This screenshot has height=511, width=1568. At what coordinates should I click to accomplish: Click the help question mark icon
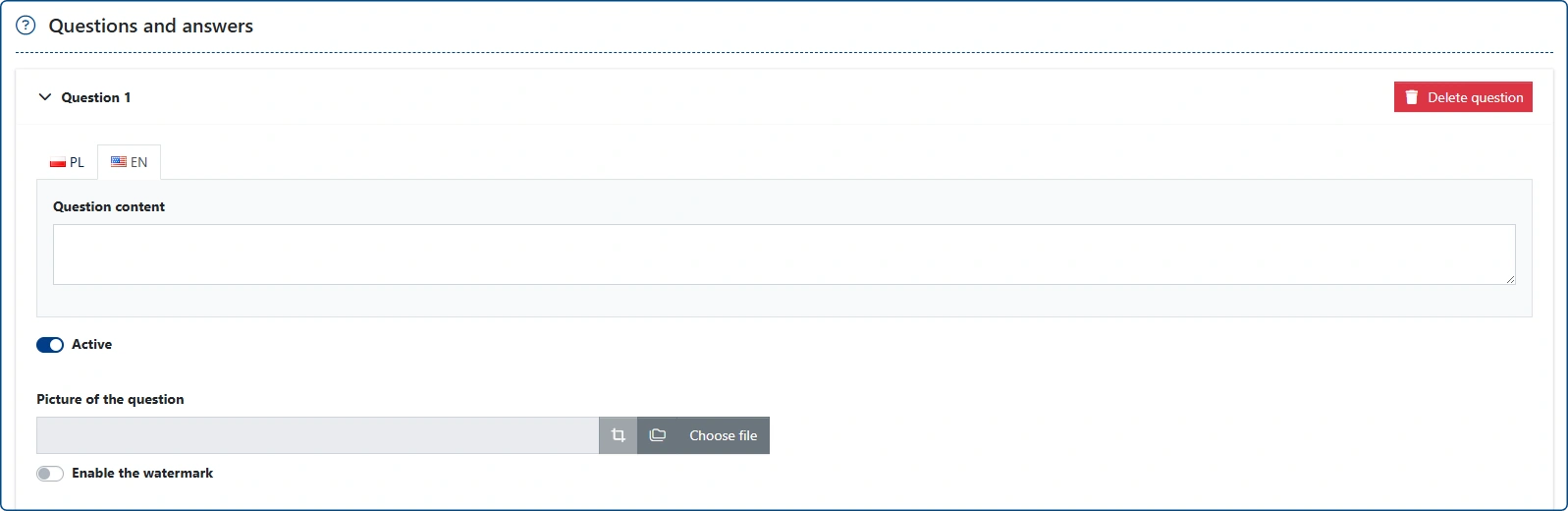[26, 26]
